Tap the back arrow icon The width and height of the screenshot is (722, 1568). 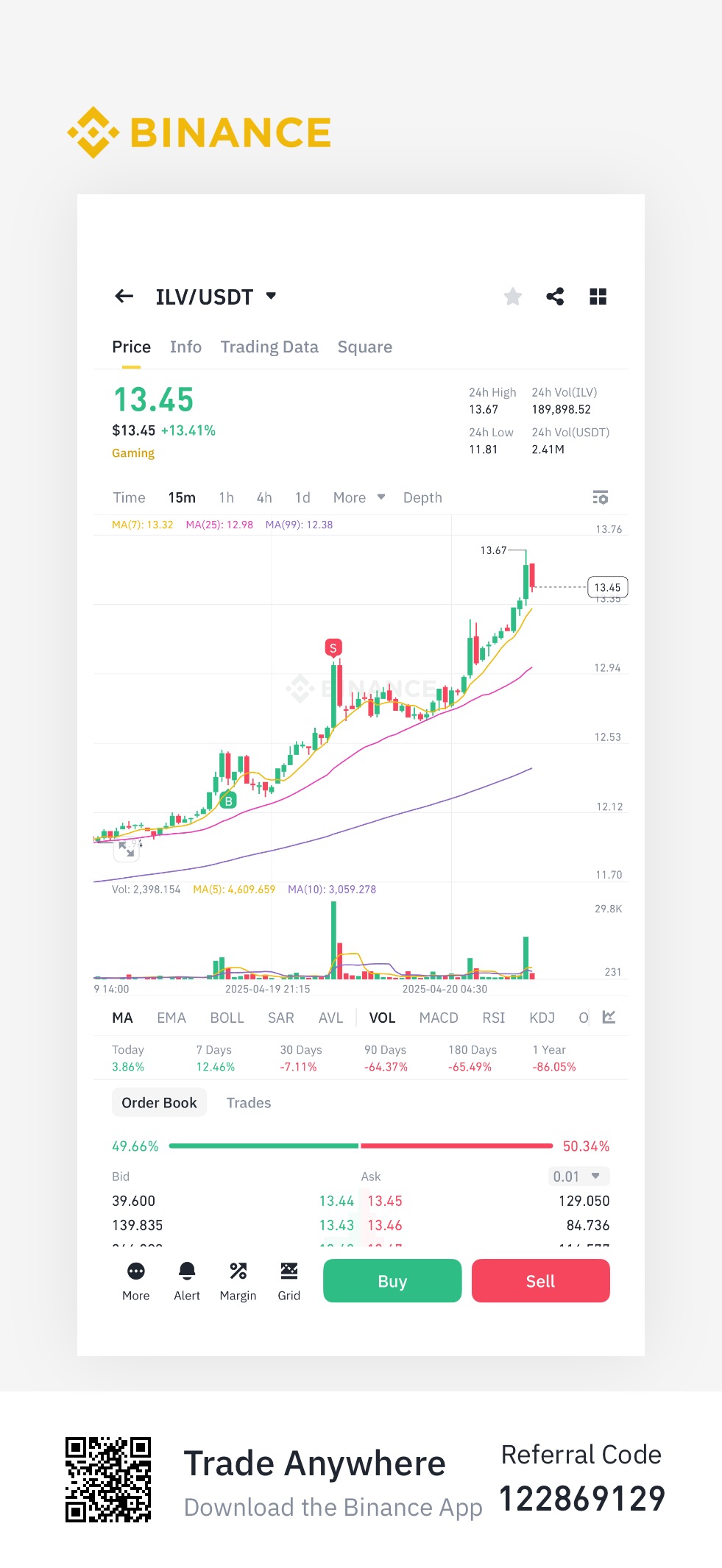[124, 297]
